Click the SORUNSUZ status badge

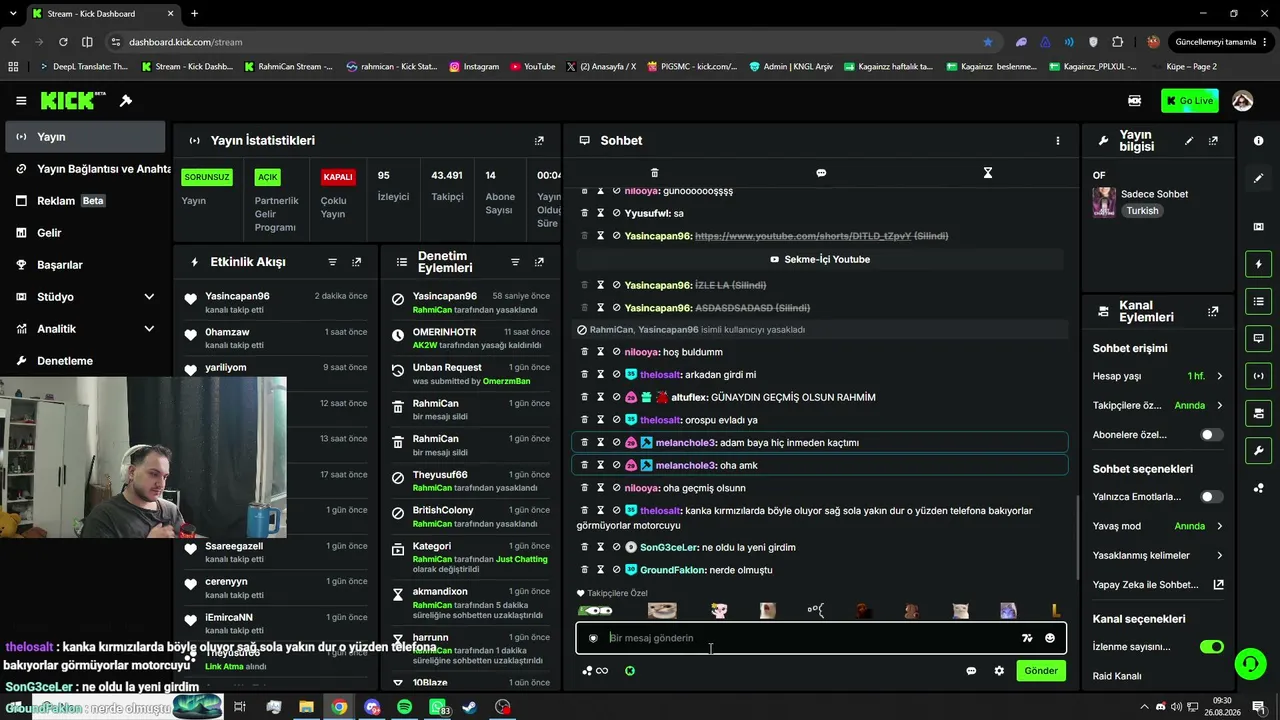[x=207, y=177]
